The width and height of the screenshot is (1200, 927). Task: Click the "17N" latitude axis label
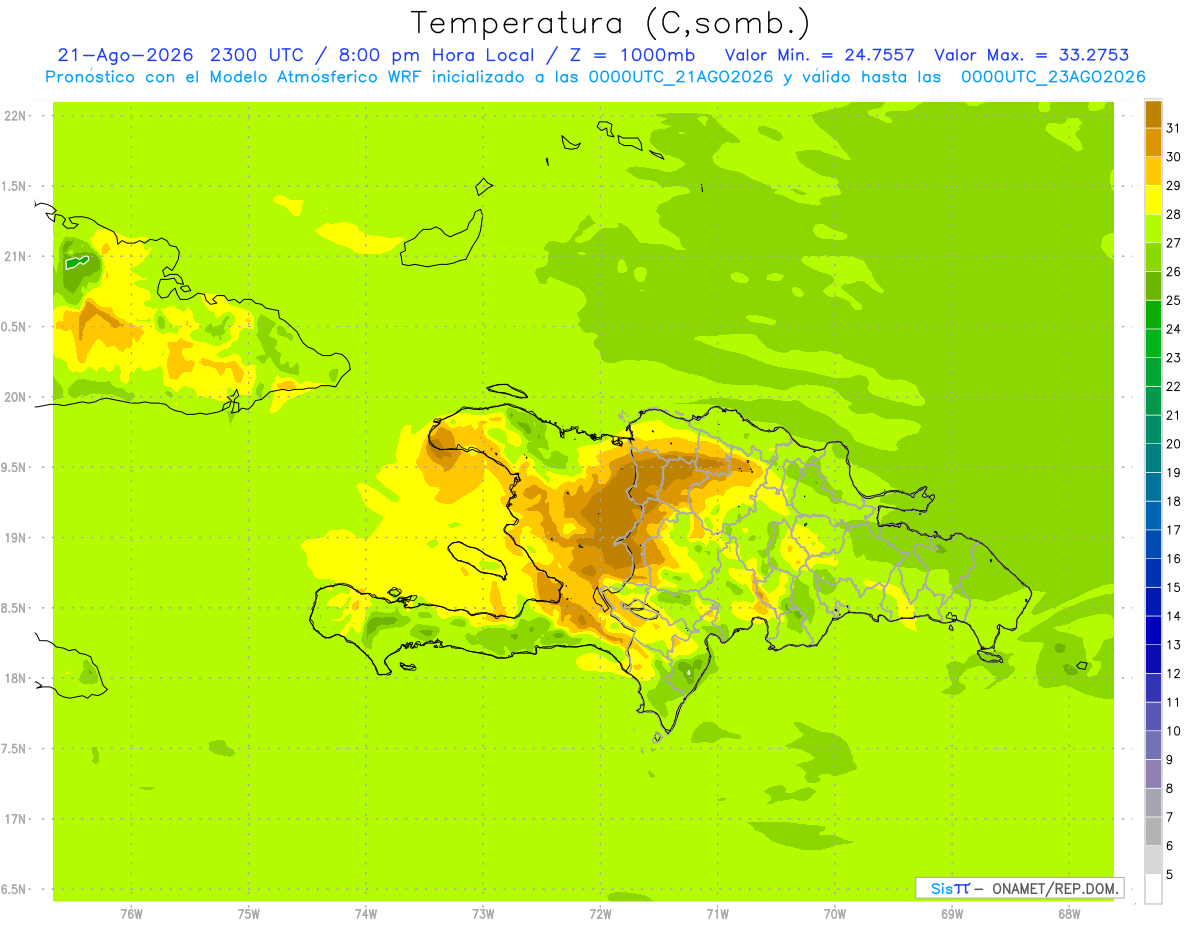(x=14, y=819)
